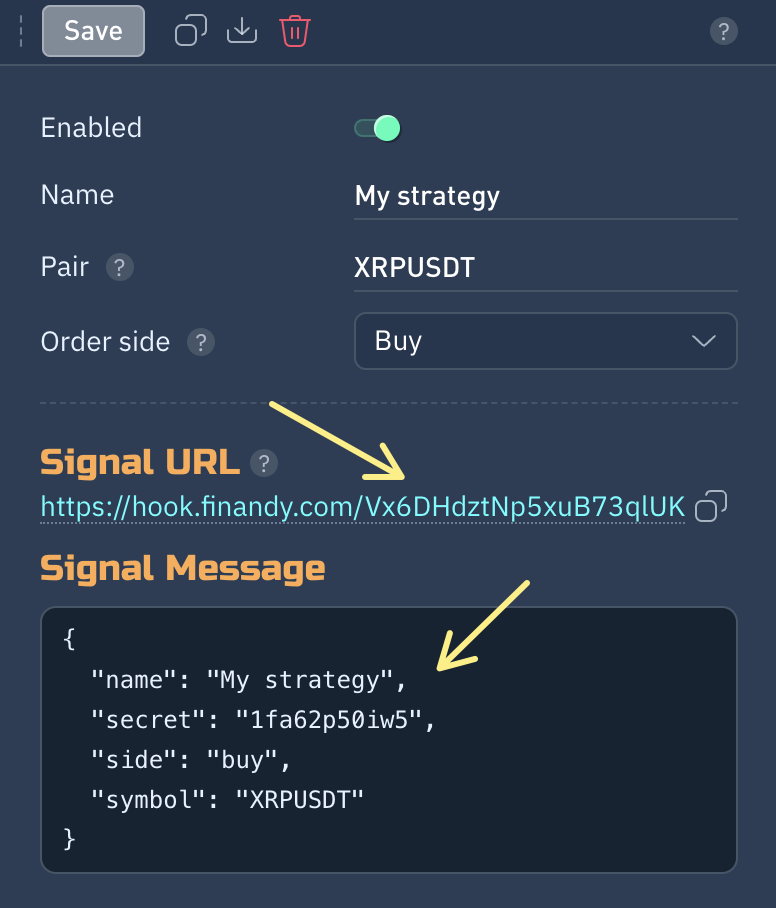Click inside the Signal Message JSON box
Image resolution: width=776 pixels, height=908 pixels.
coord(388,740)
